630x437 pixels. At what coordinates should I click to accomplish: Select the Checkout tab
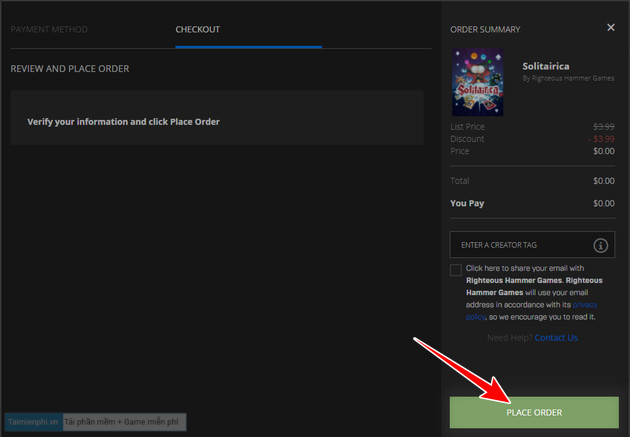[x=198, y=30]
